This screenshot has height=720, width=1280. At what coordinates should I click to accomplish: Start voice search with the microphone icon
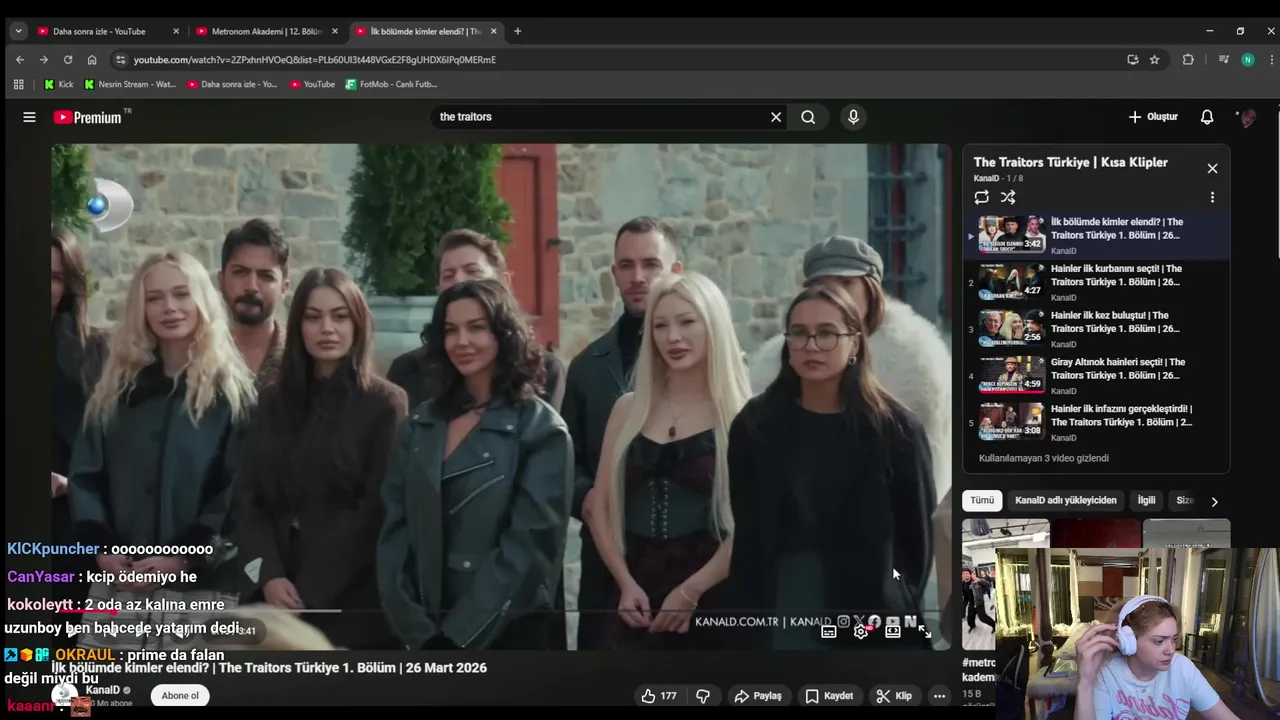pos(853,117)
